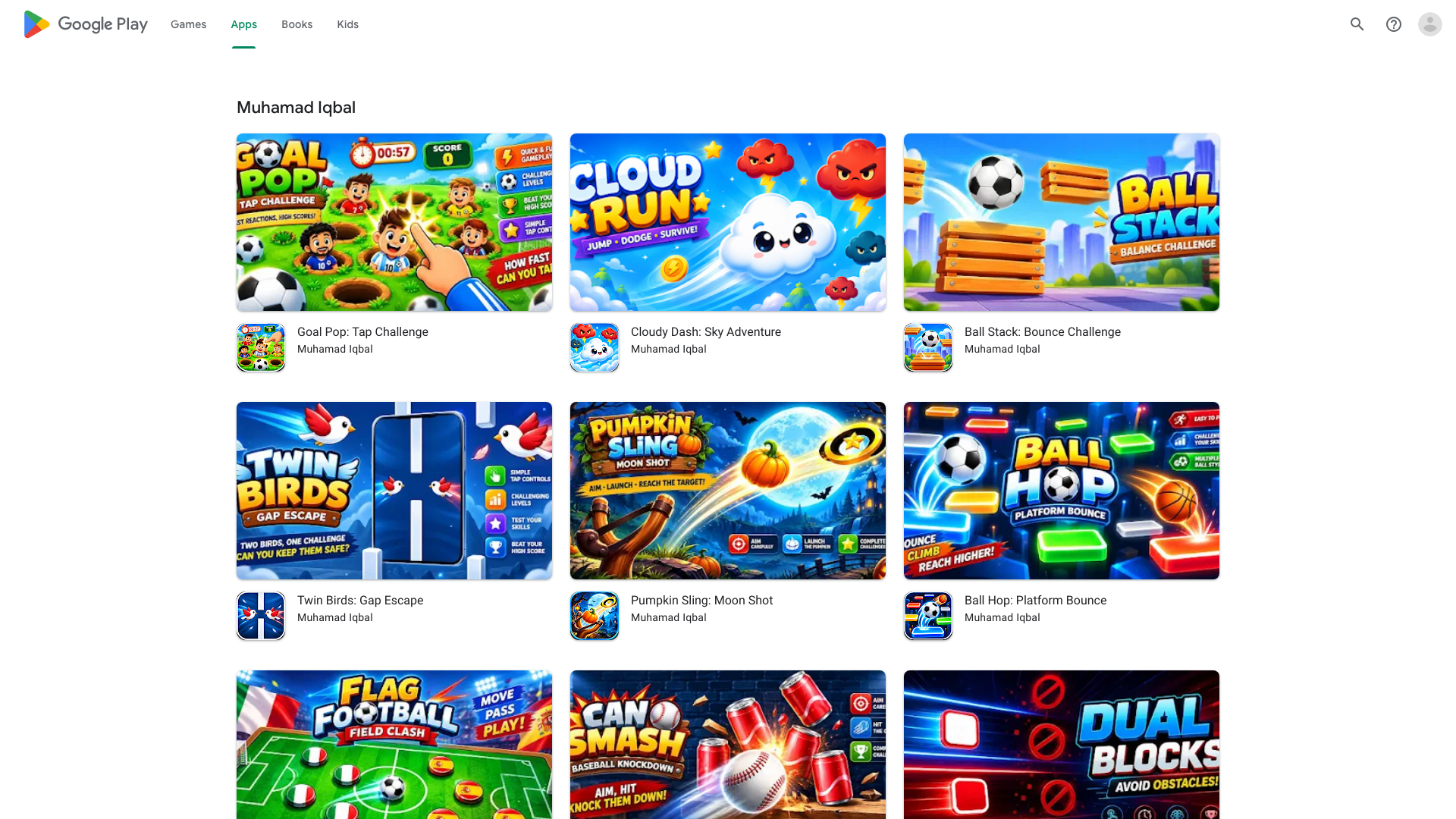Image resolution: width=1456 pixels, height=819 pixels.
Task: Open the account profile avatar
Action: pos(1430,24)
